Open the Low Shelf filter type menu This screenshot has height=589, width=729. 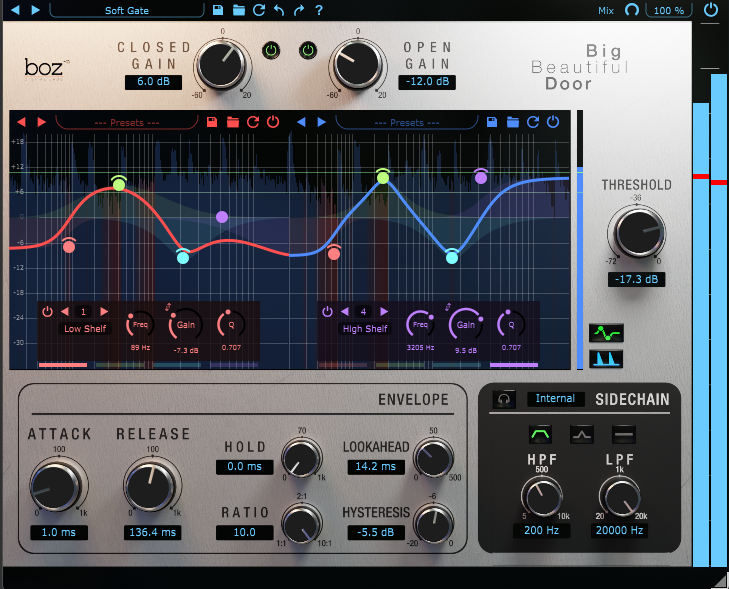[85, 329]
